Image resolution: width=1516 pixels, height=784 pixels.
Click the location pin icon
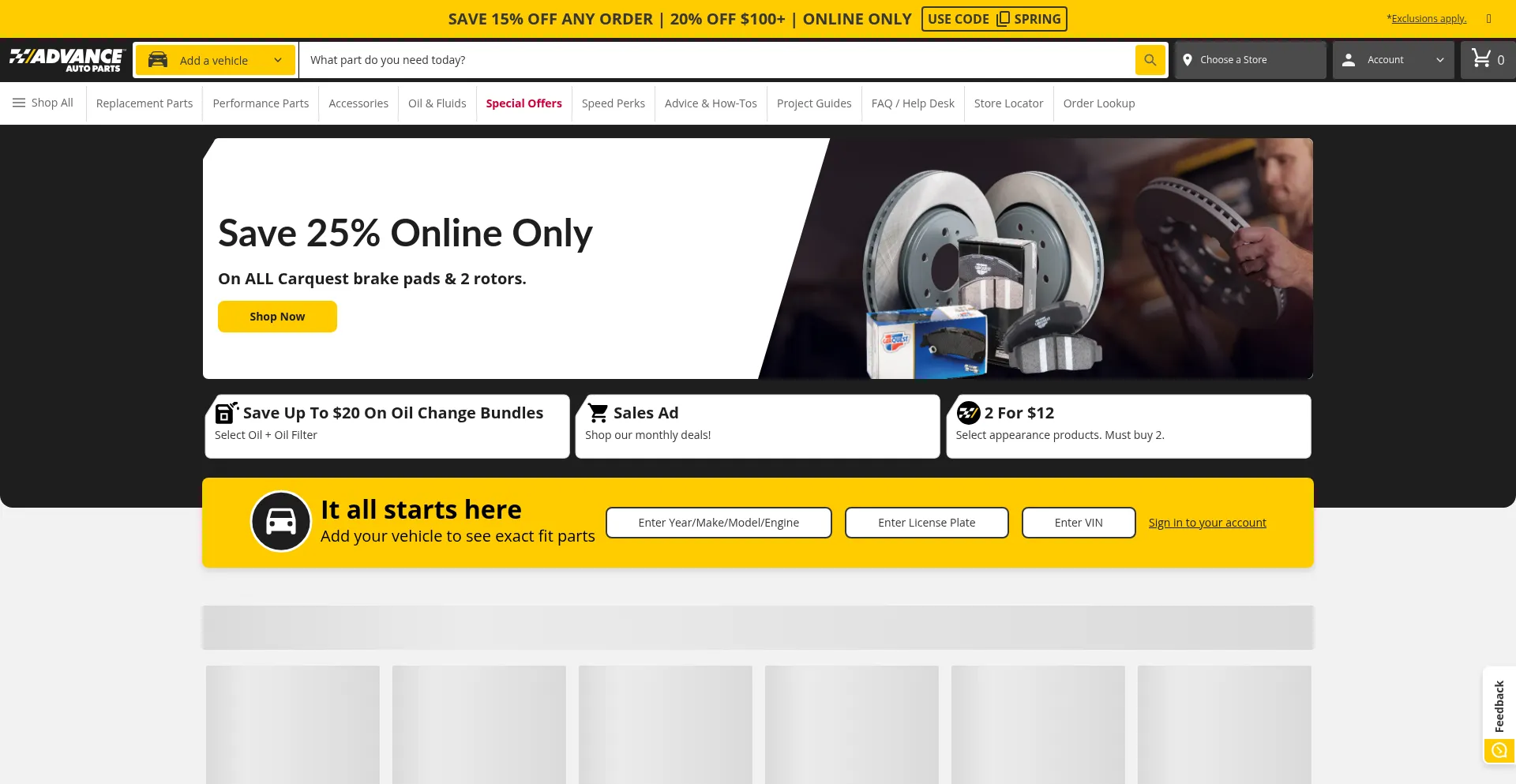pyautogui.click(x=1187, y=60)
